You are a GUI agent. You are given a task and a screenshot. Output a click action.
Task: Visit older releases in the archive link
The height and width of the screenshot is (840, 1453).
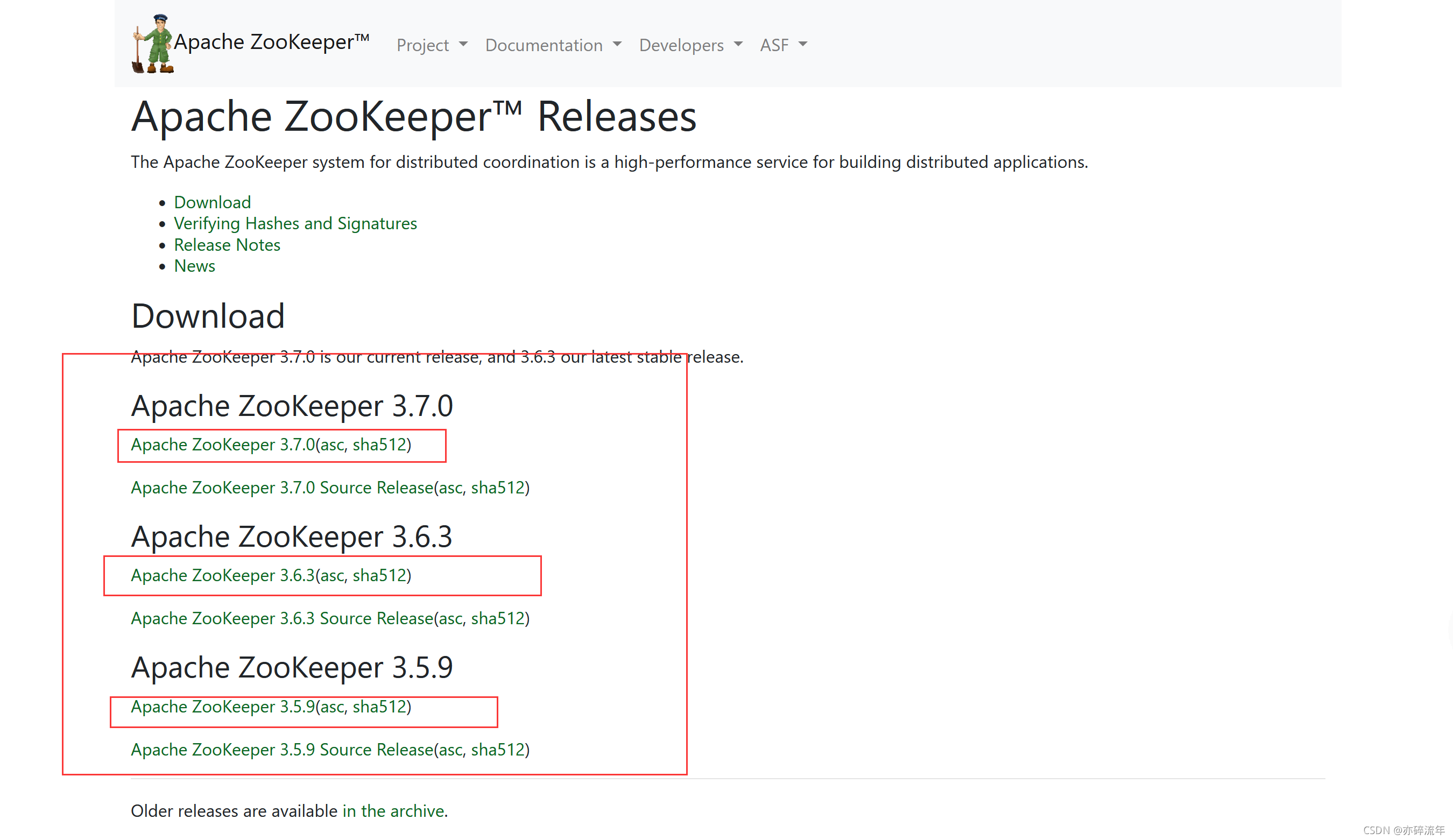click(393, 811)
